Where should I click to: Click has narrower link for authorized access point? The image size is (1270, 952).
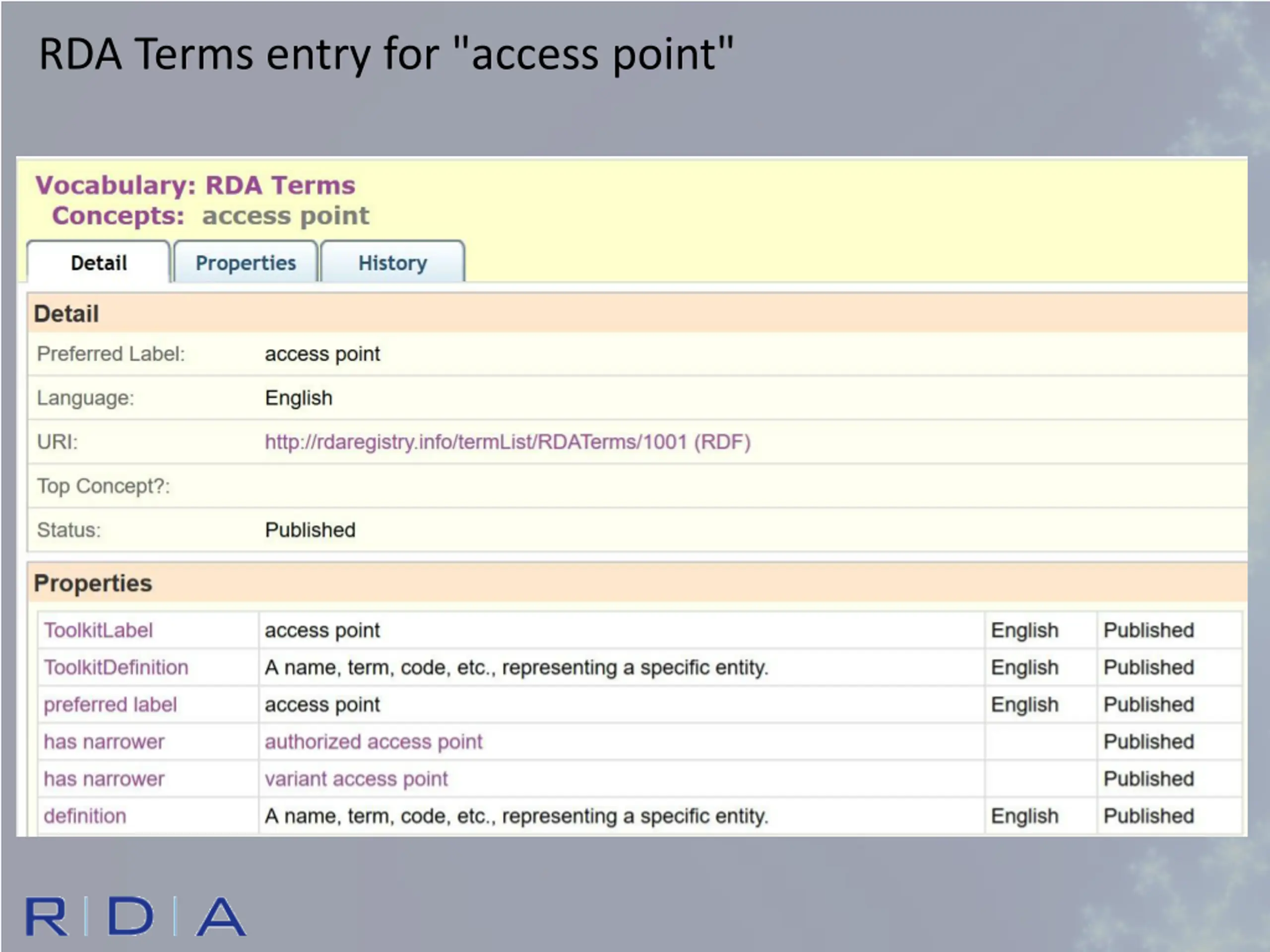coord(104,741)
